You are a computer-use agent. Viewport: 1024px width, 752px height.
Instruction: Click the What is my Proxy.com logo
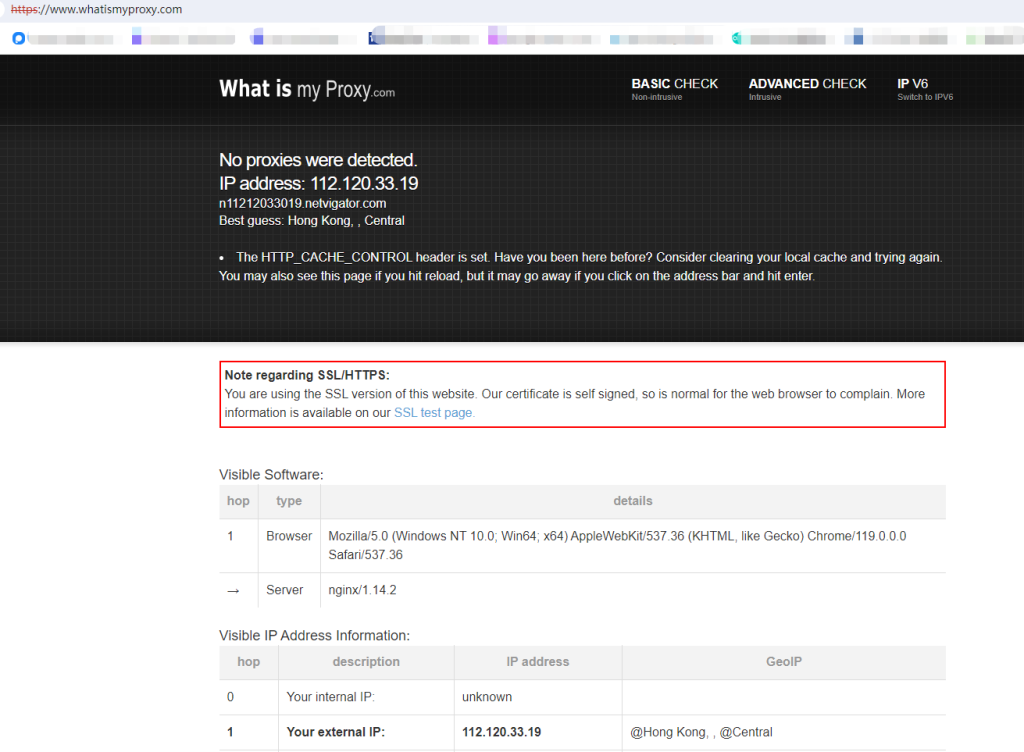[x=307, y=89]
